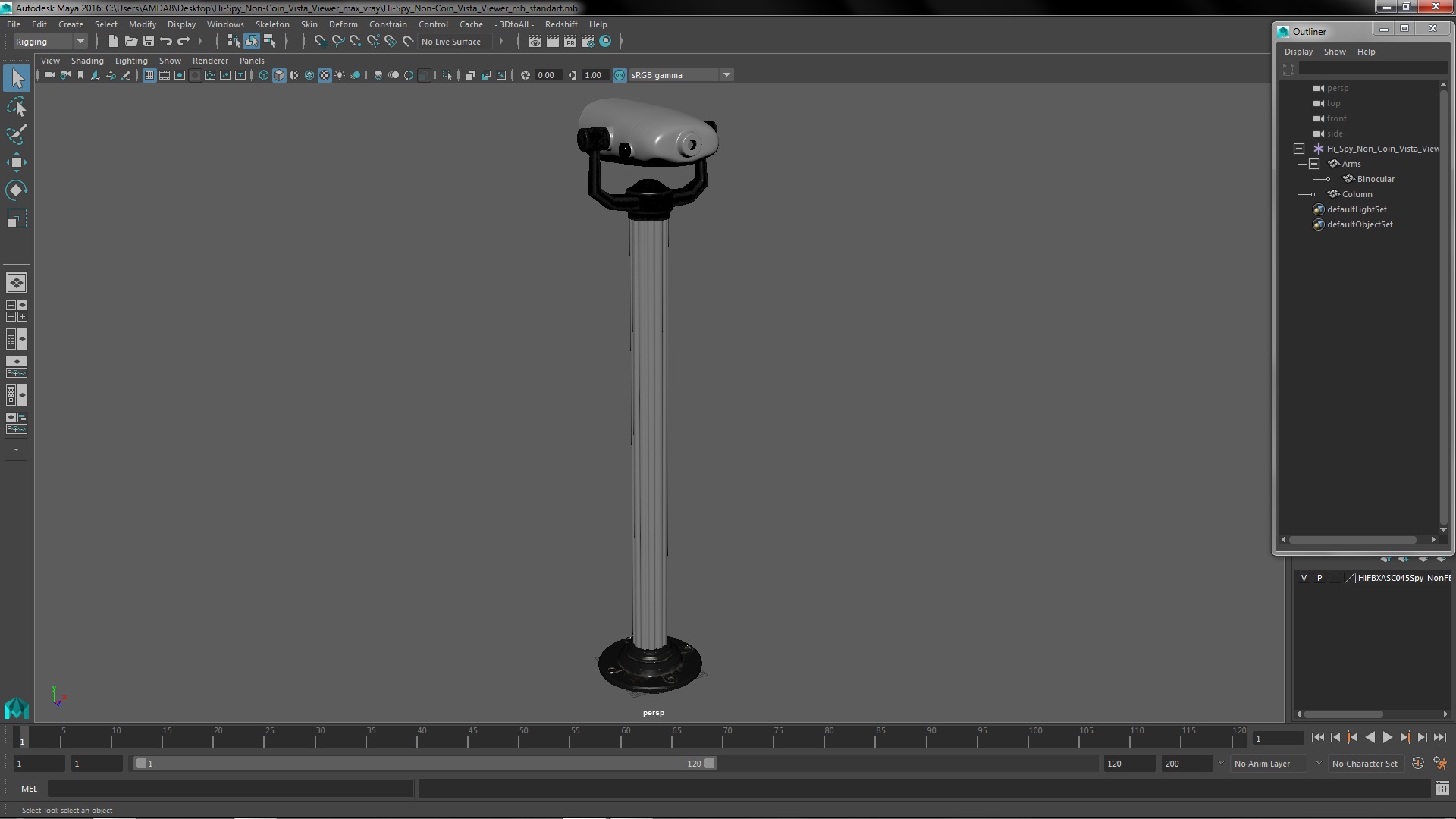
Task: Step to next keyframe
Action: click(x=1404, y=737)
